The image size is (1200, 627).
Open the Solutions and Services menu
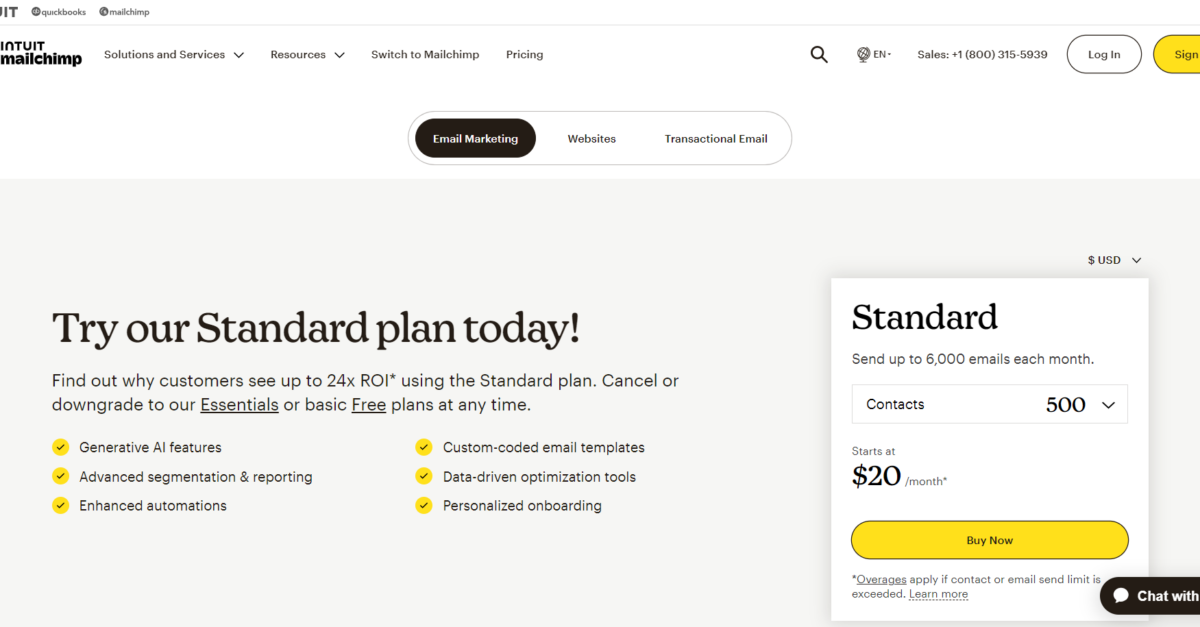[174, 54]
